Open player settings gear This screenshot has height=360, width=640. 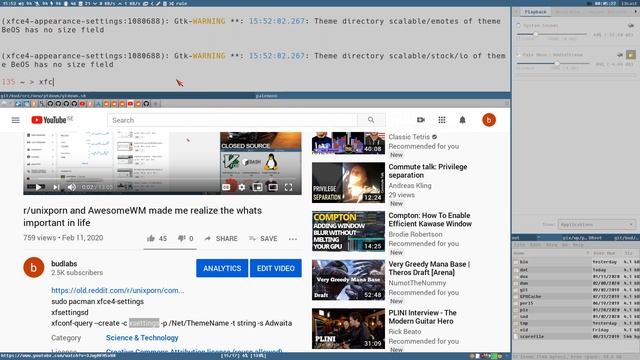tap(242, 187)
